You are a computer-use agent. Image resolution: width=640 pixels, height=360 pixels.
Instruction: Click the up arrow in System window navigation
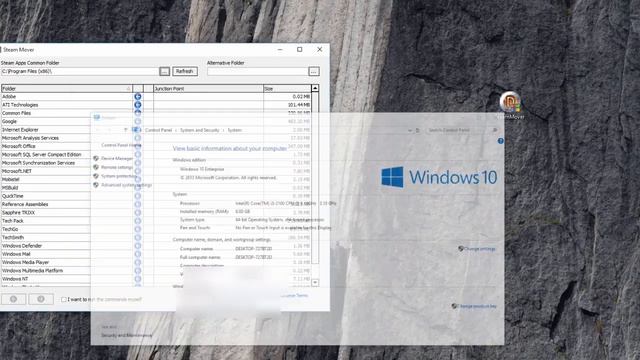[x=126, y=130]
